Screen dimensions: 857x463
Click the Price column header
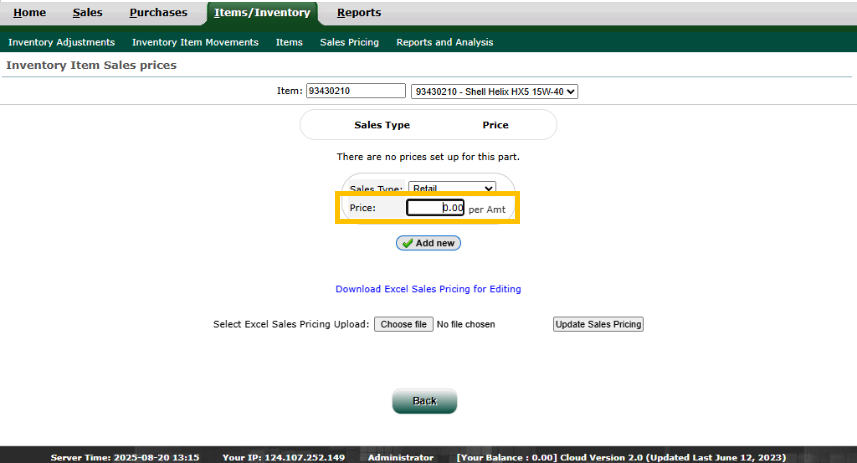pyautogui.click(x=496, y=125)
